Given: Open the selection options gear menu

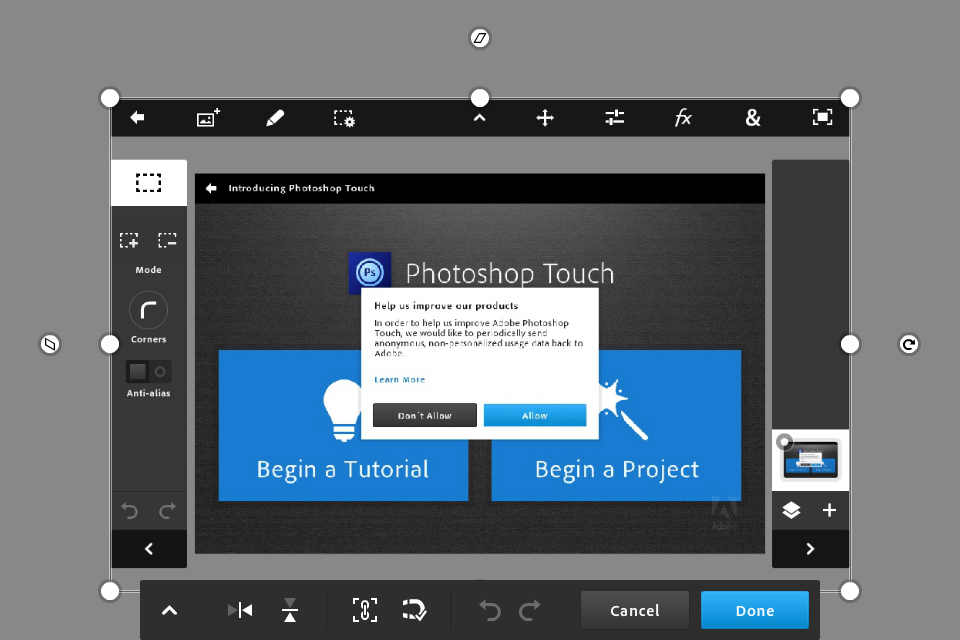Looking at the screenshot, I should [x=344, y=118].
